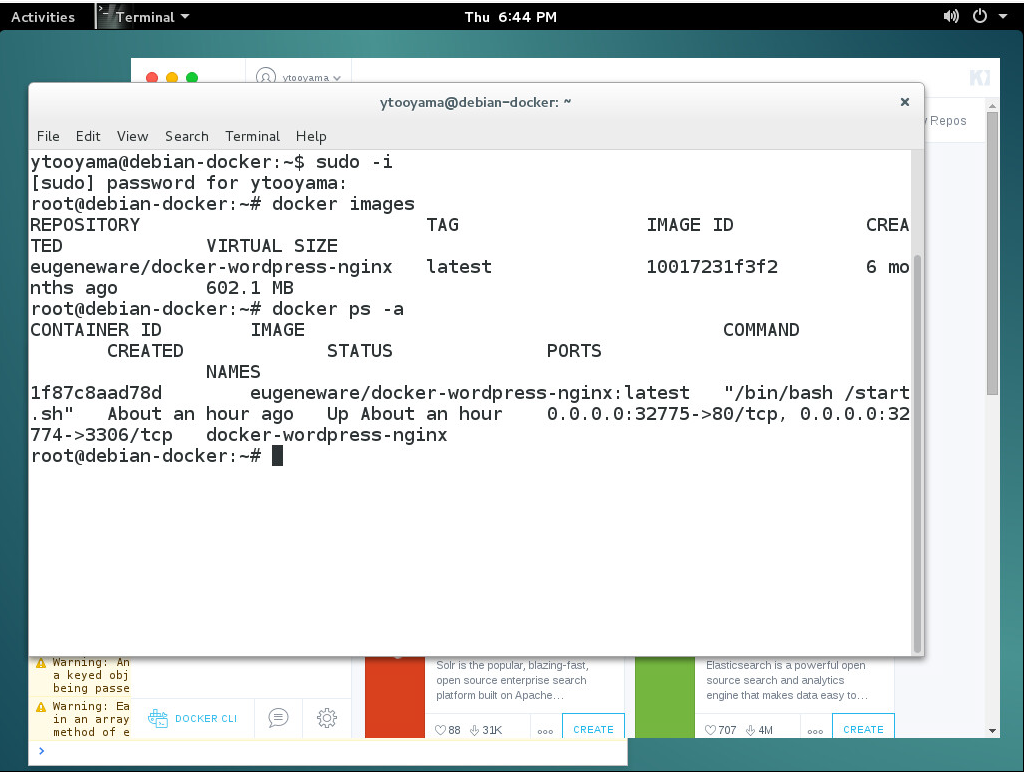
Task: Open the Activities overview
Action: point(43,17)
